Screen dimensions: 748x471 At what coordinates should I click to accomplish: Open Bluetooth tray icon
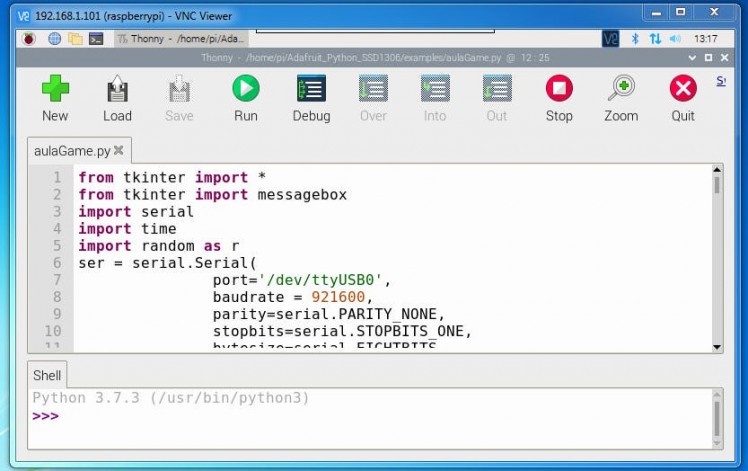pyautogui.click(x=635, y=39)
